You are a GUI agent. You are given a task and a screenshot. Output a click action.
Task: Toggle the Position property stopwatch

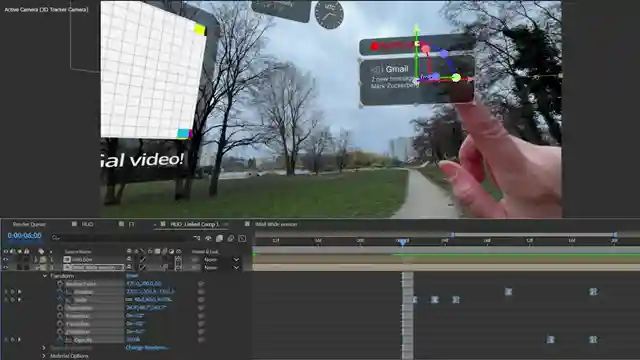(60, 292)
